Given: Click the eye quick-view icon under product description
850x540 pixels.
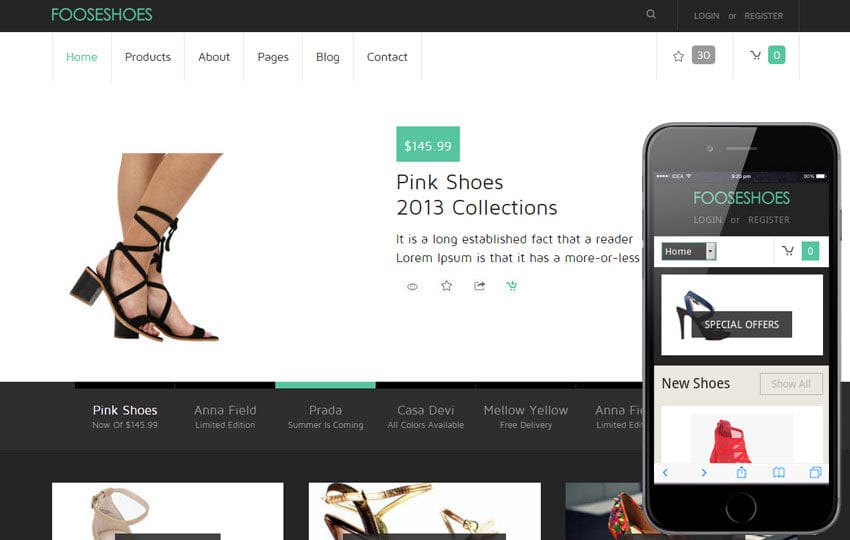Looking at the screenshot, I should point(412,287).
